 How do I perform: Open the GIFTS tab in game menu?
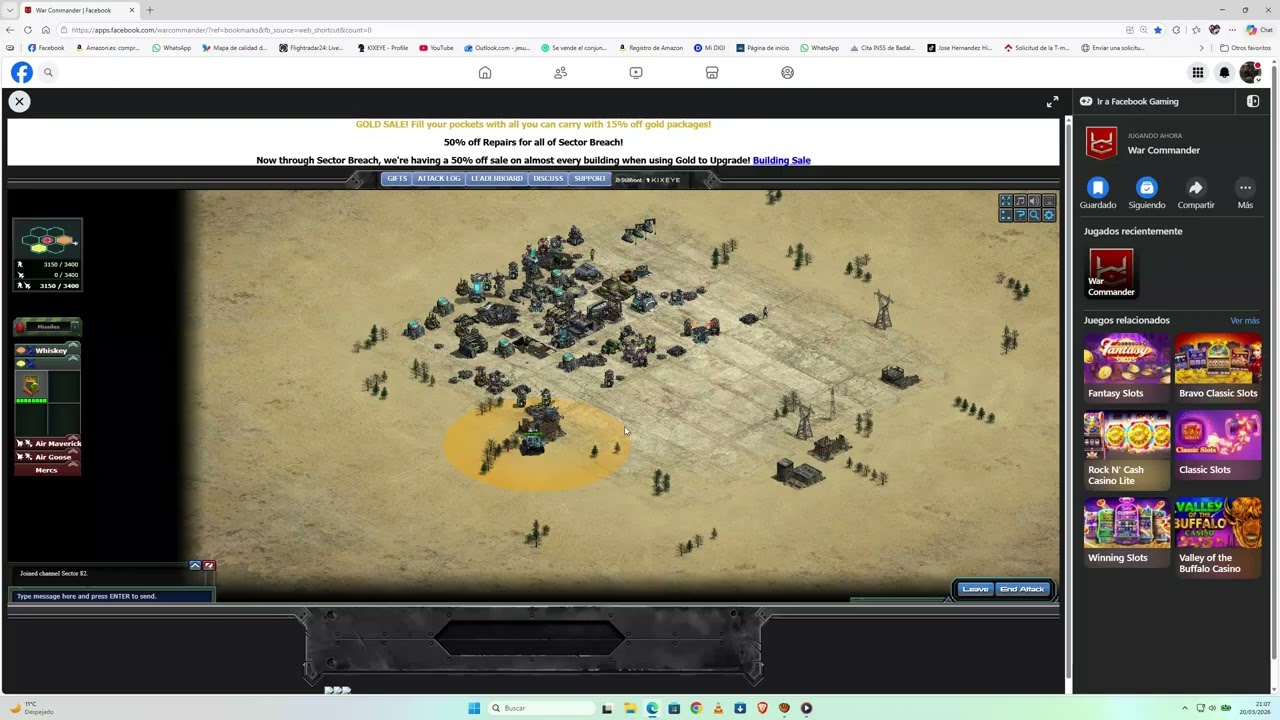397,179
